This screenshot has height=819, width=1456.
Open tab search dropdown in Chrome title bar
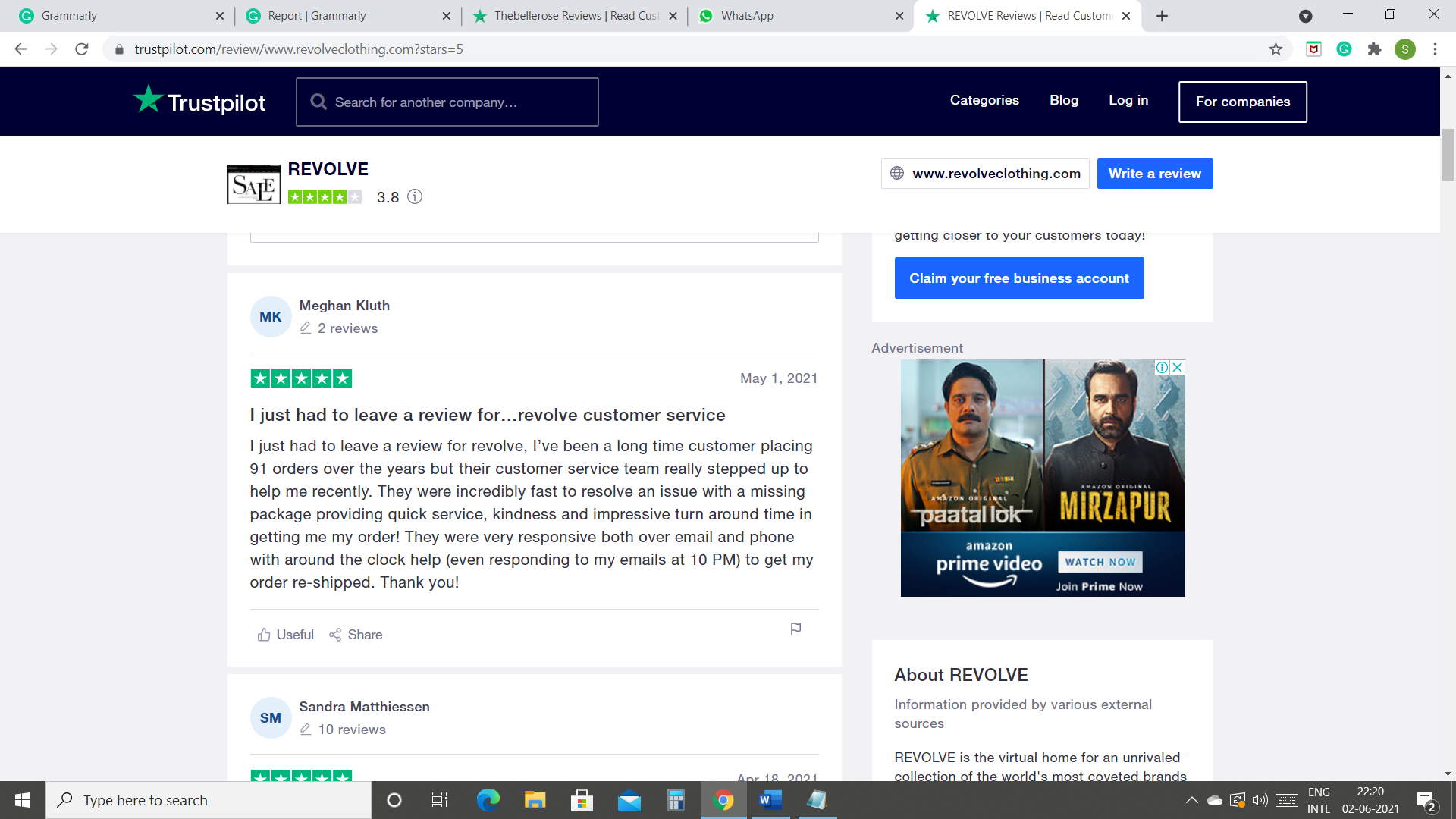(x=1305, y=16)
